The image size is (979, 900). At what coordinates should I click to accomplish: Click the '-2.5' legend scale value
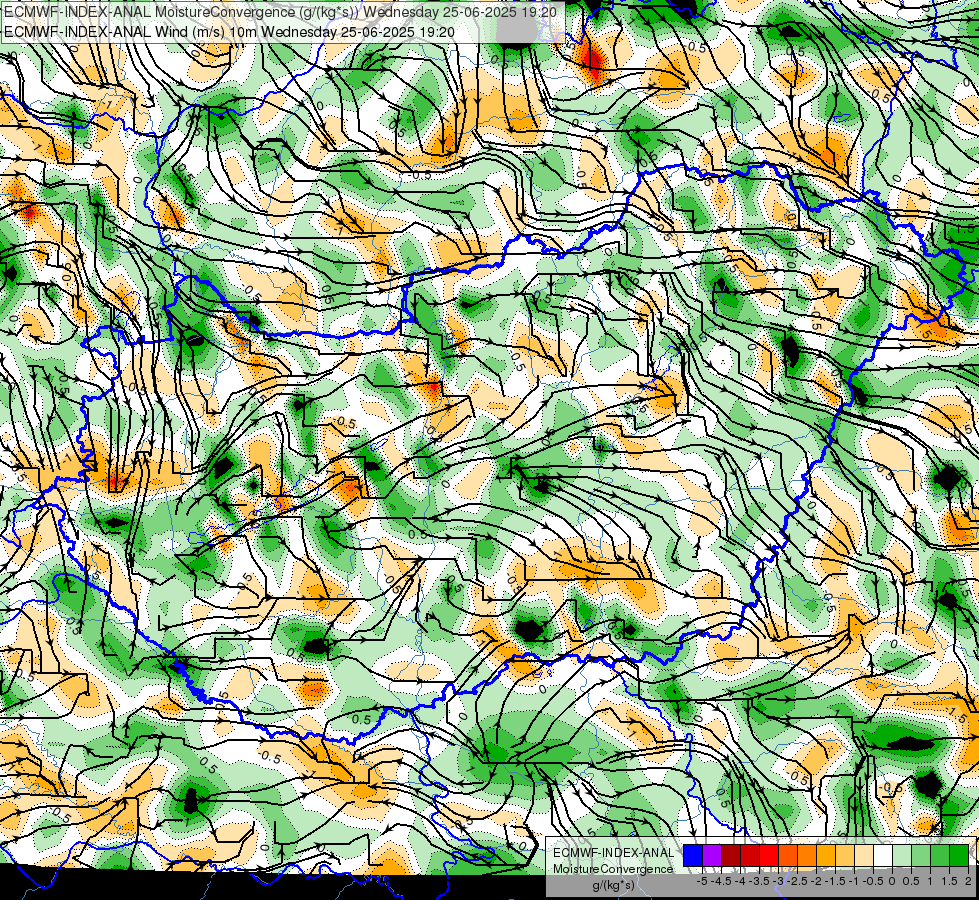coord(798,881)
